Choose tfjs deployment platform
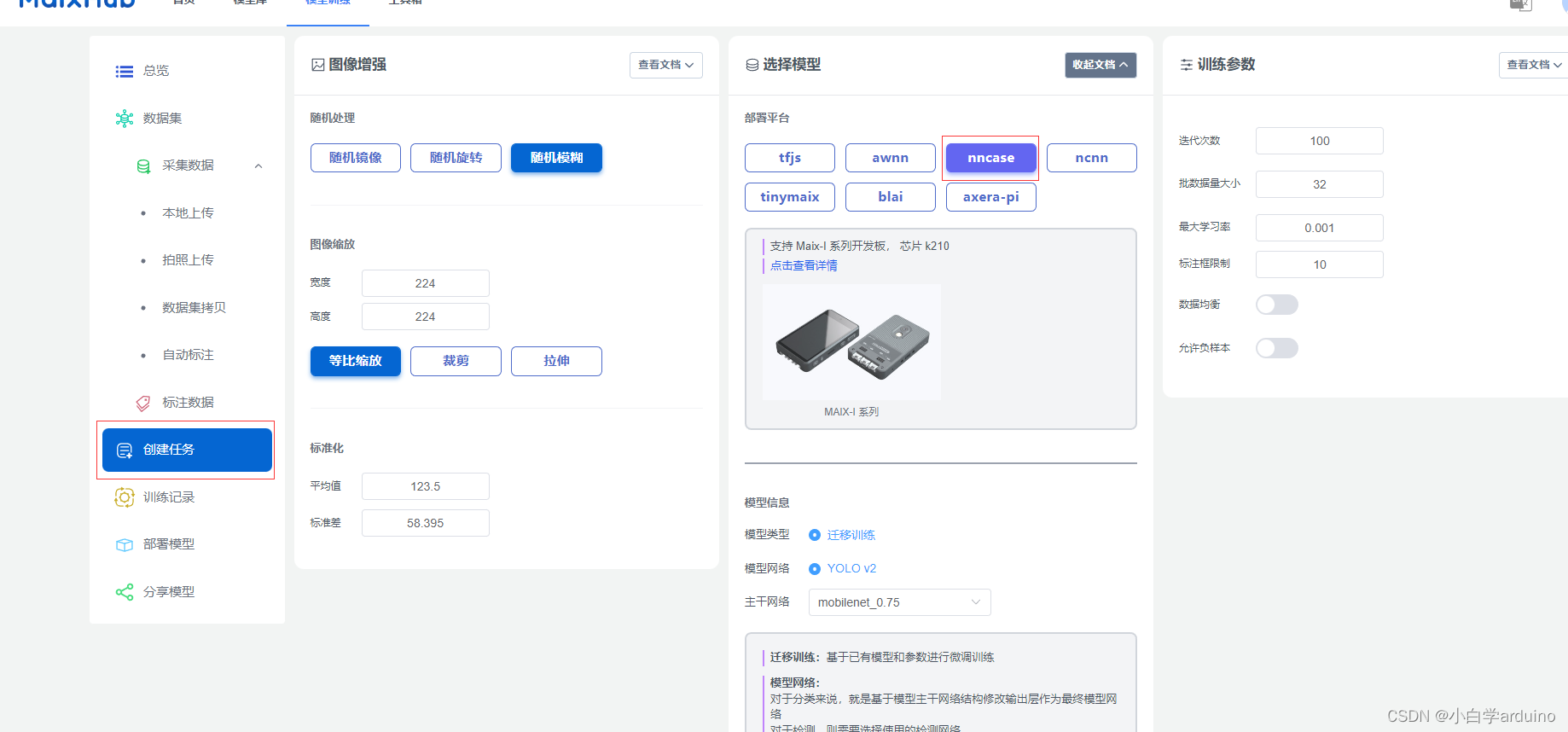 coord(790,158)
